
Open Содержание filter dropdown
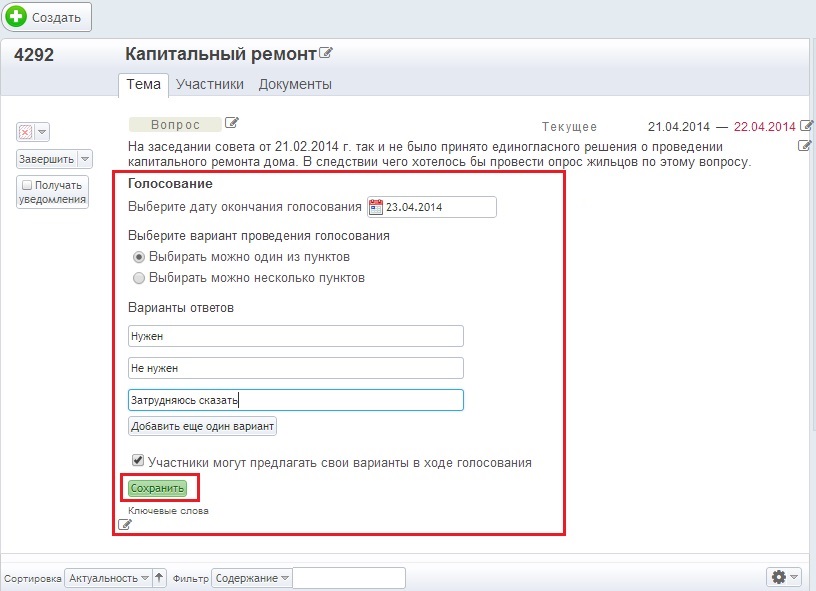[x=252, y=578]
